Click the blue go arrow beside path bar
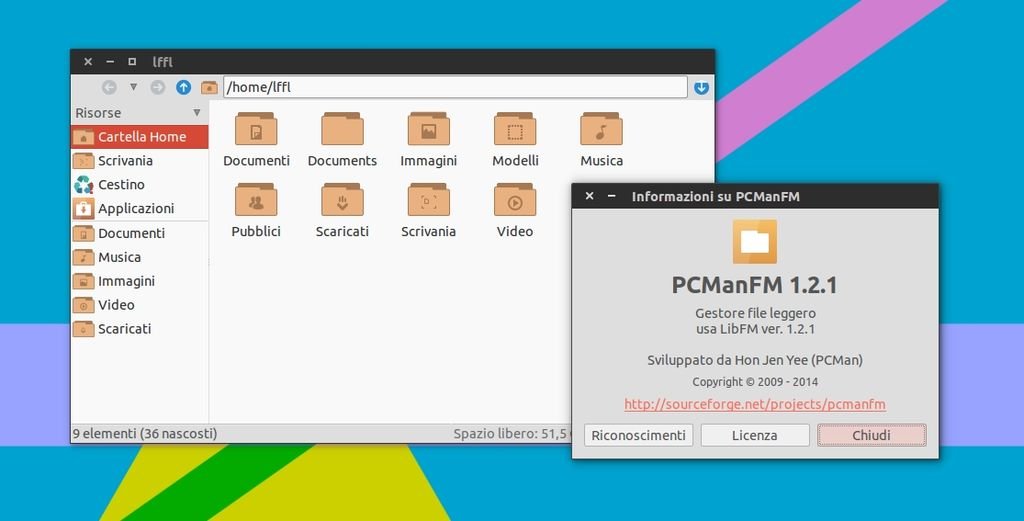The image size is (1024, 521). (x=701, y=87)
